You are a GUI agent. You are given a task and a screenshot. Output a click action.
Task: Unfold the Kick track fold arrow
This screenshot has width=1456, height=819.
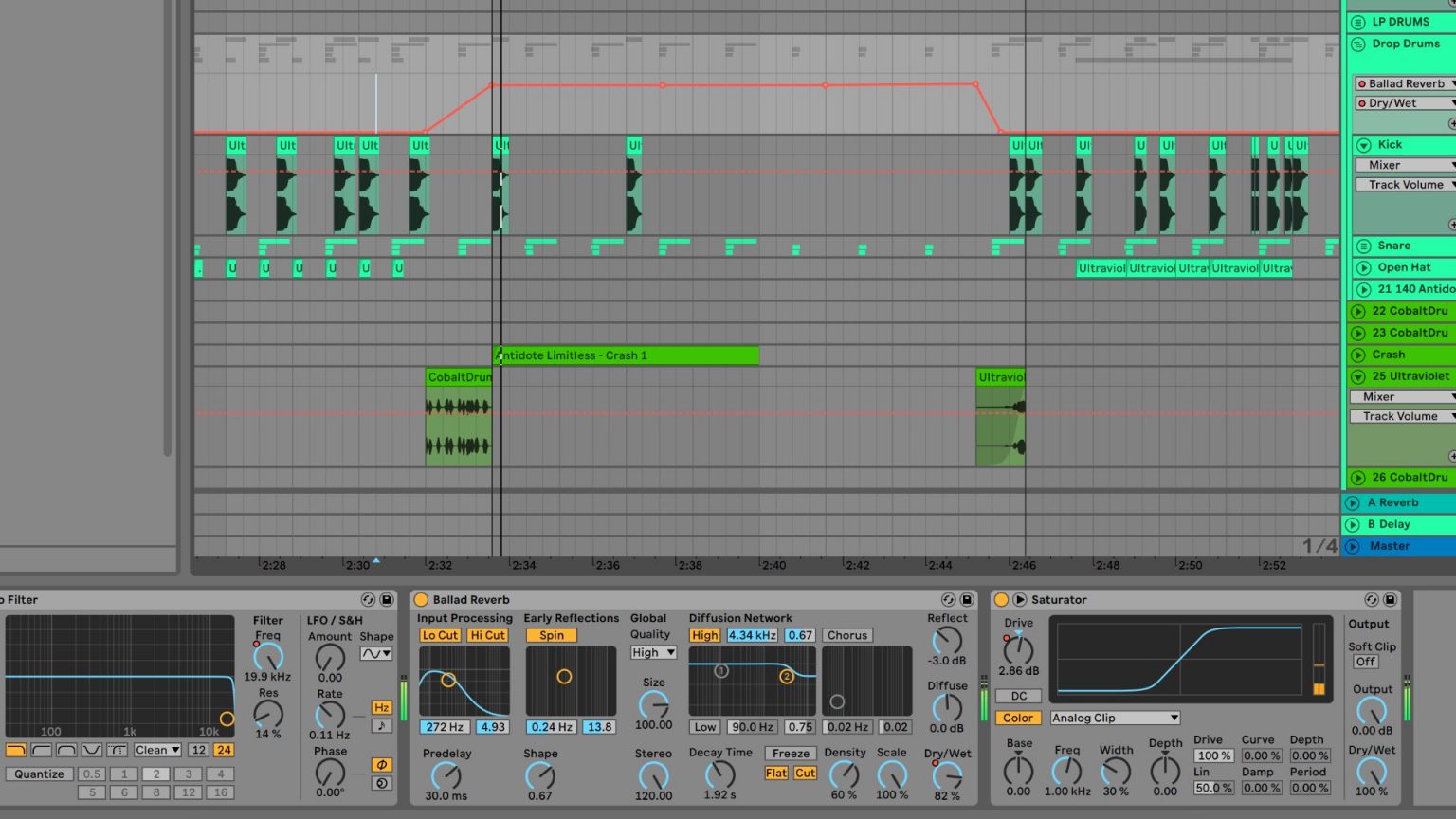[1362, 144]
